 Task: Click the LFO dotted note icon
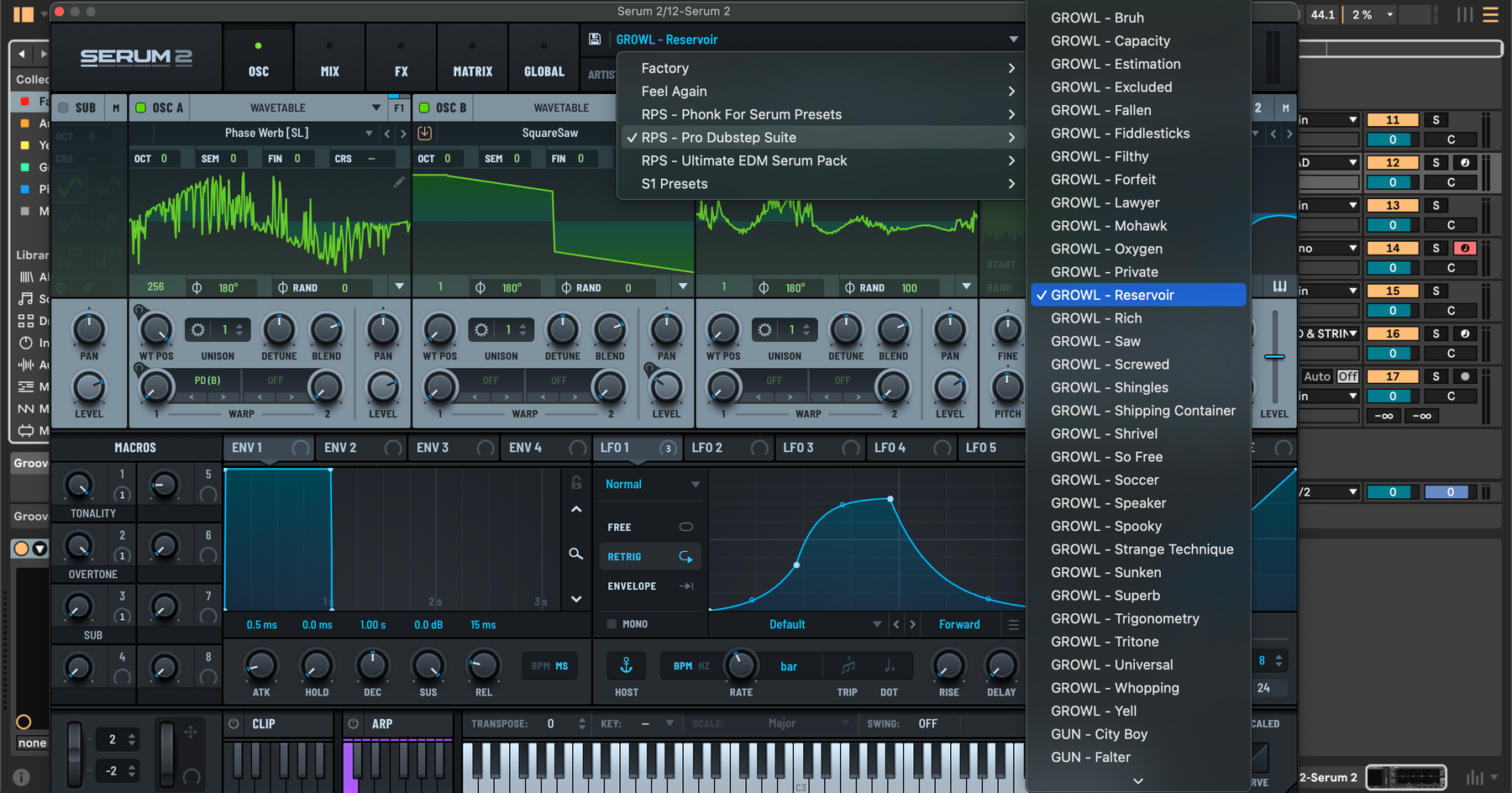[890, 666]
